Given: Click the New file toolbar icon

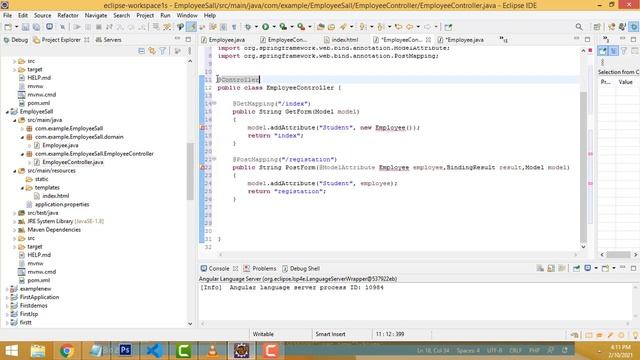Looking at the screenshot, I should coord(8,27).
